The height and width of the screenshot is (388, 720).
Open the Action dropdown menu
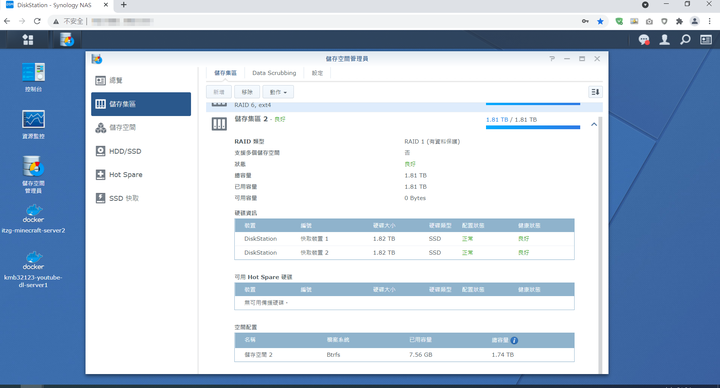[278, 92]
